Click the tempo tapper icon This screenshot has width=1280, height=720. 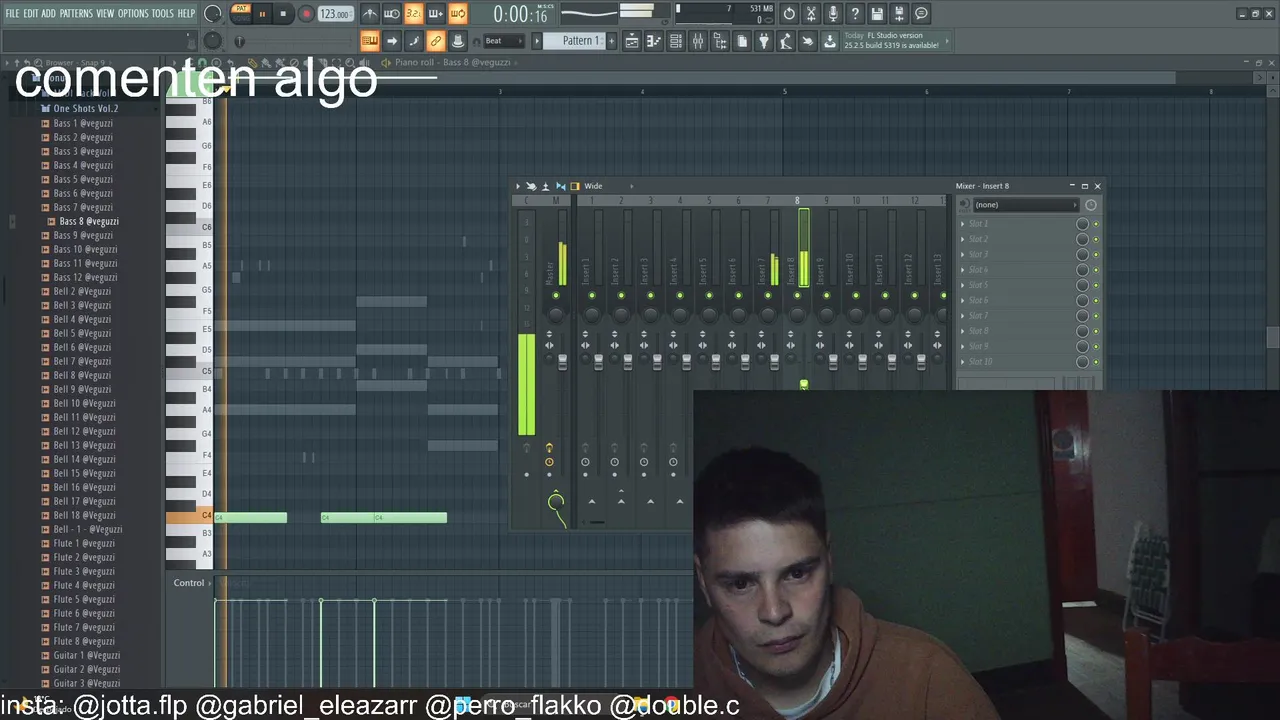[786, 41]
